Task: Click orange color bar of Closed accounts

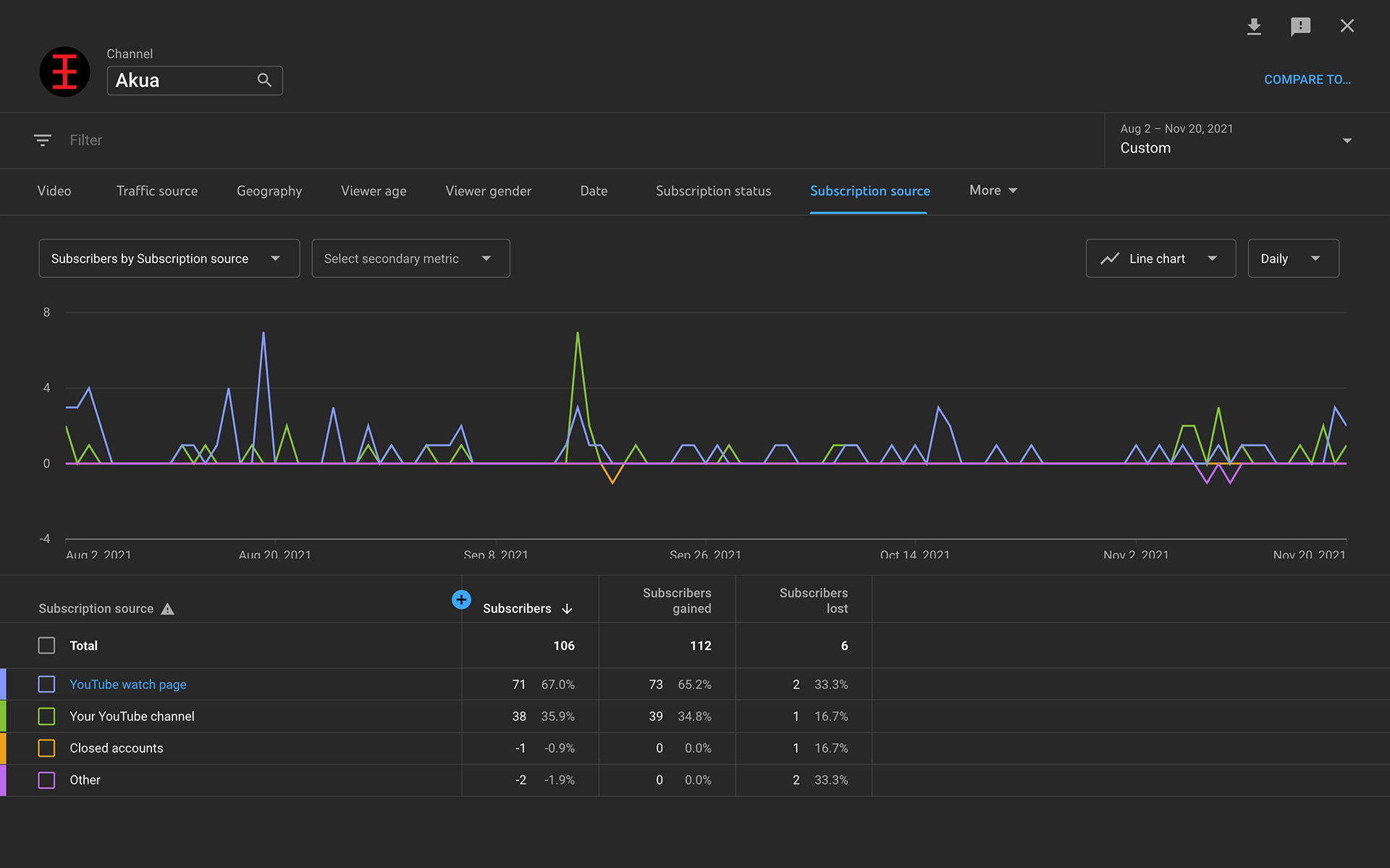Action: tap(3, 748)
